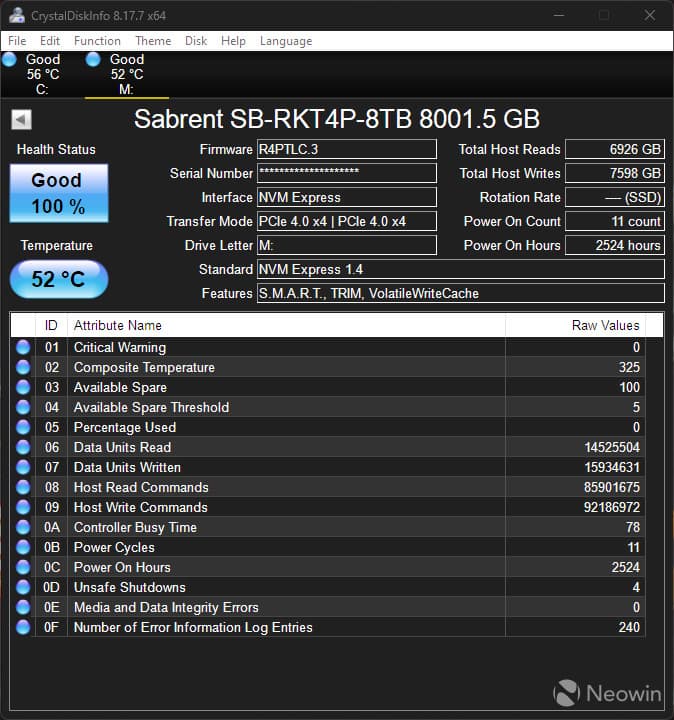Click the status orb for Power On Hours row 0C
Screen dimensions: 674x720
point(23,567)
